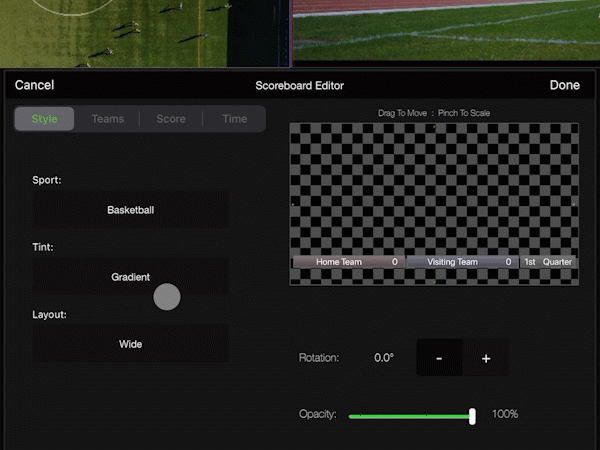This screenshot has height=450, width=600.
Task: Open the Score tab
Action: pos(171,119)
